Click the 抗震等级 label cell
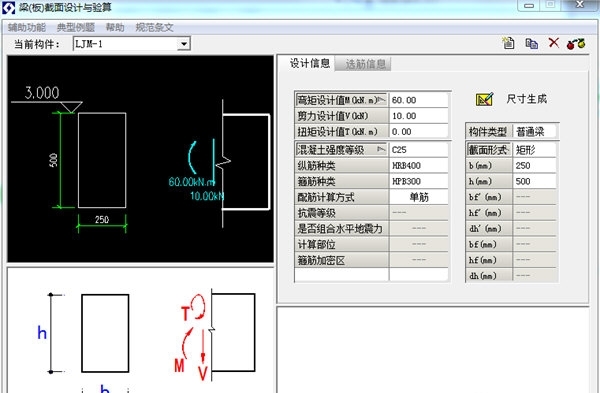The height and width of the screenshot is (393, 600). point(342,213)
